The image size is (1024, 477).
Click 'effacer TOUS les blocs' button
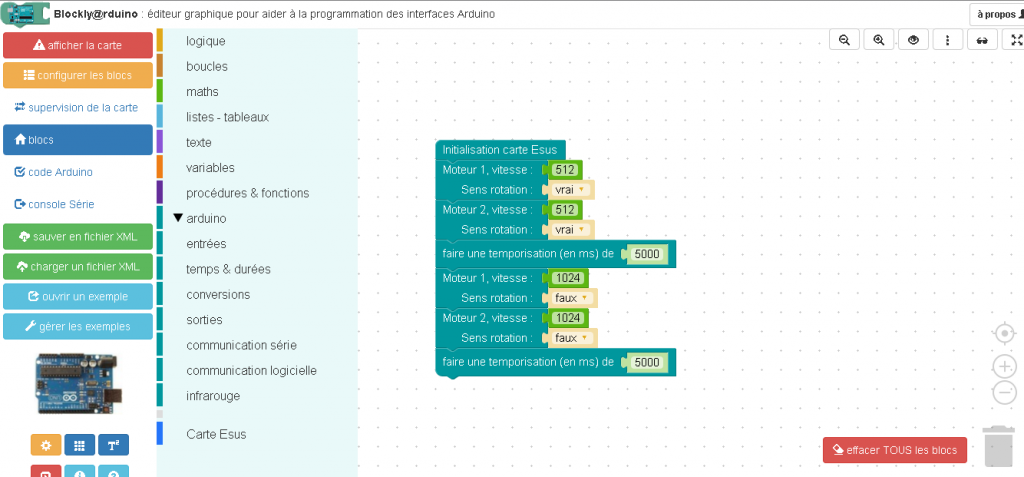[x=895, y=450]
